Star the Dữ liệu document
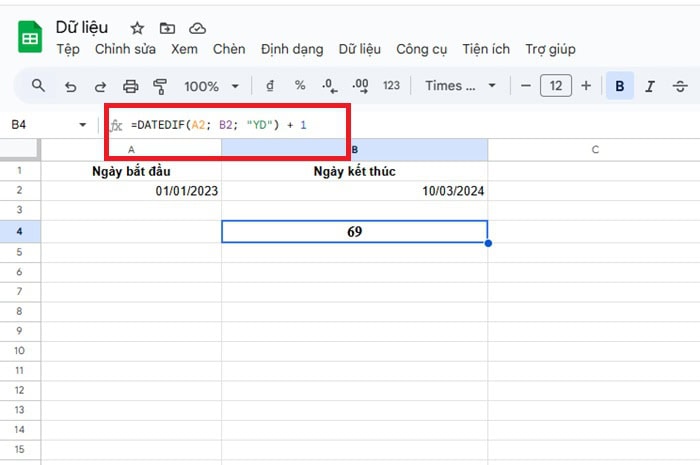 137,28
